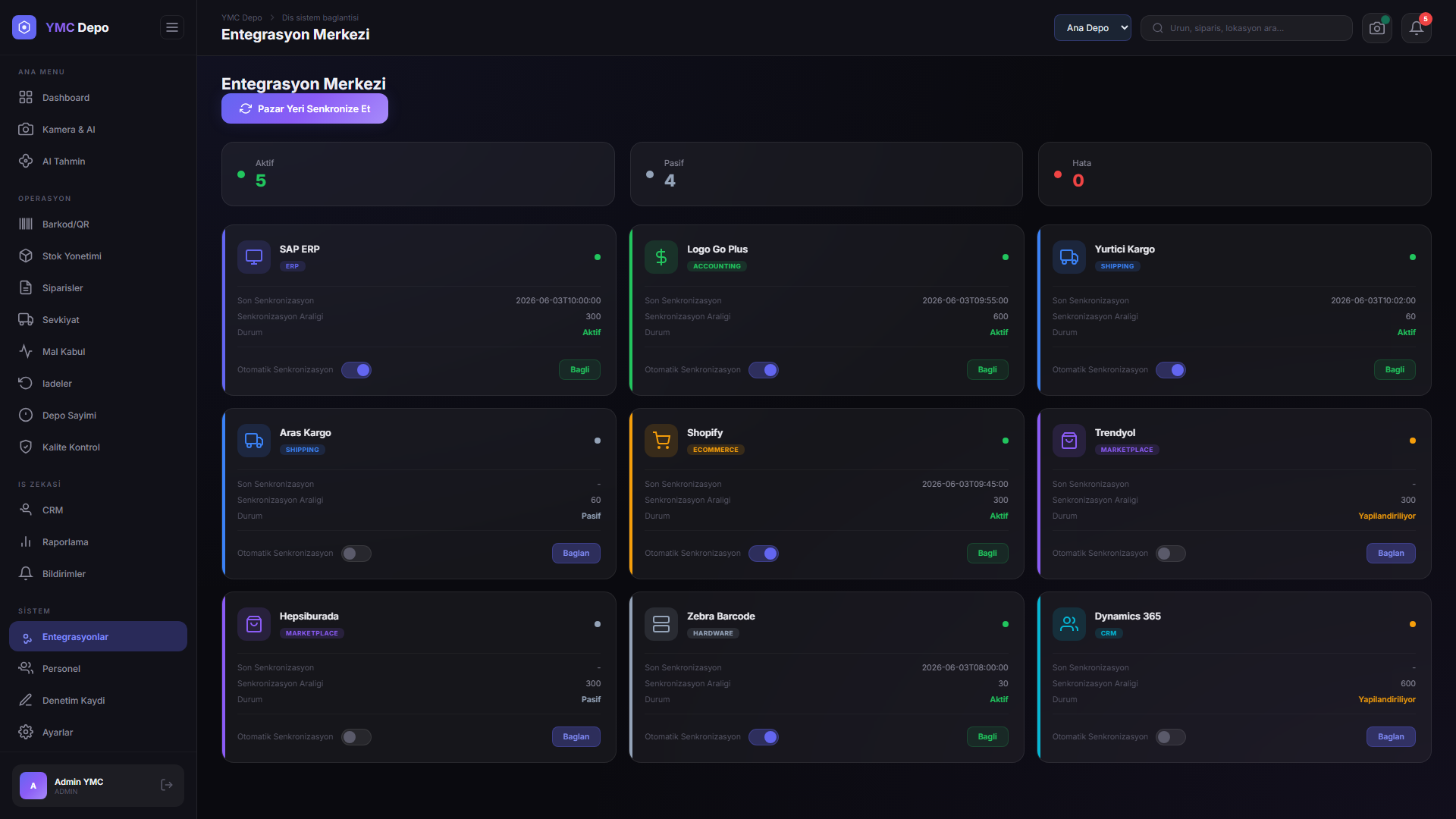This screenshot has width=1456, height=819.
Task: Click Yurtici Kargo truck icon
Action: (x=1069, y=257)
